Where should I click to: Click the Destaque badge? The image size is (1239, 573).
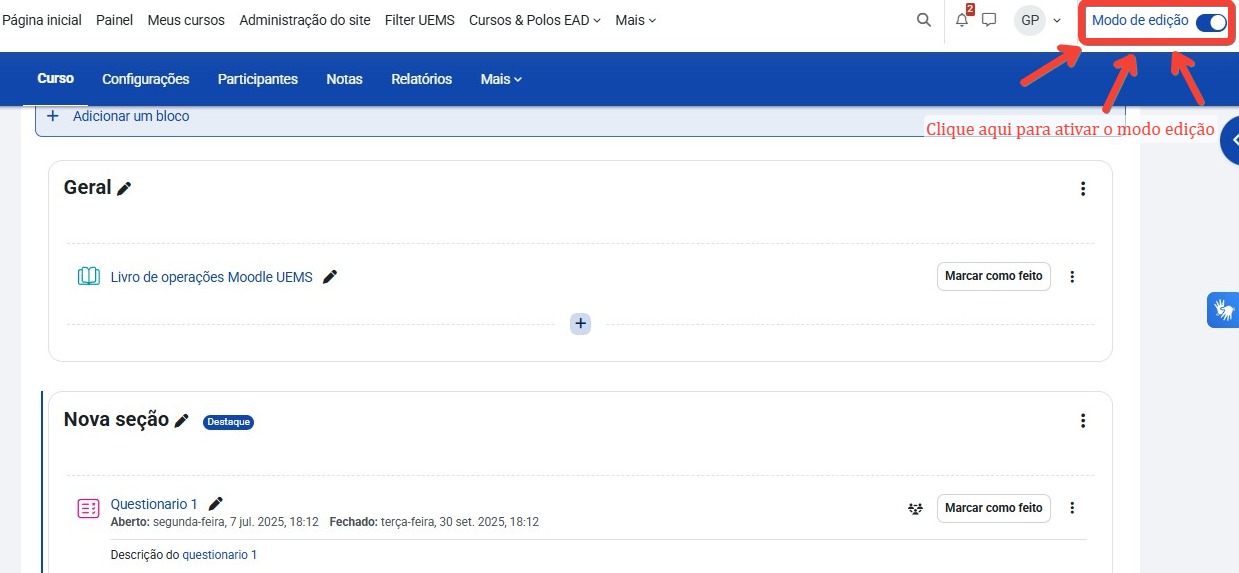tap(228, 422)
